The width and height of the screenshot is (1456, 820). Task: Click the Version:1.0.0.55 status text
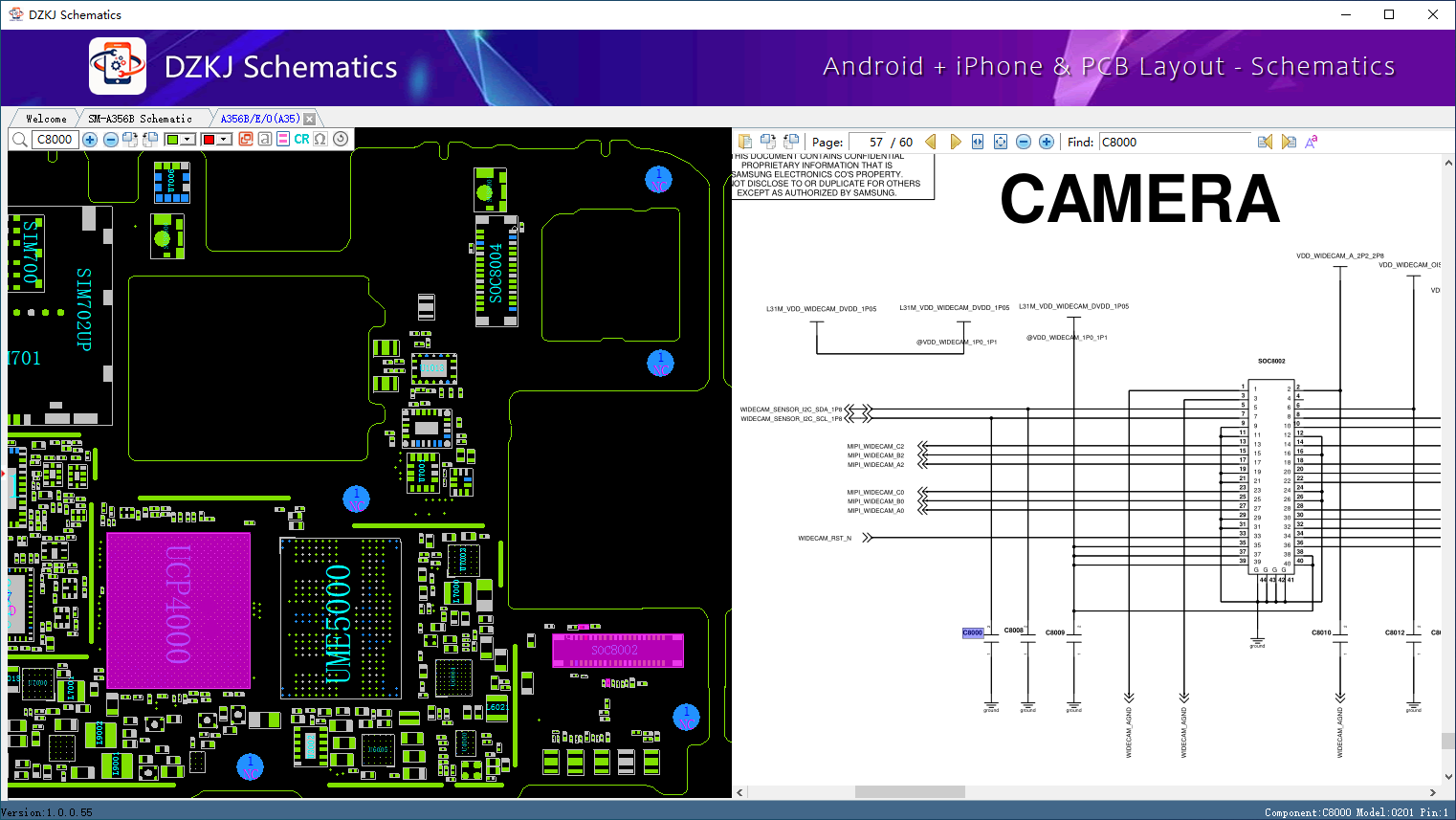(47, 812)
